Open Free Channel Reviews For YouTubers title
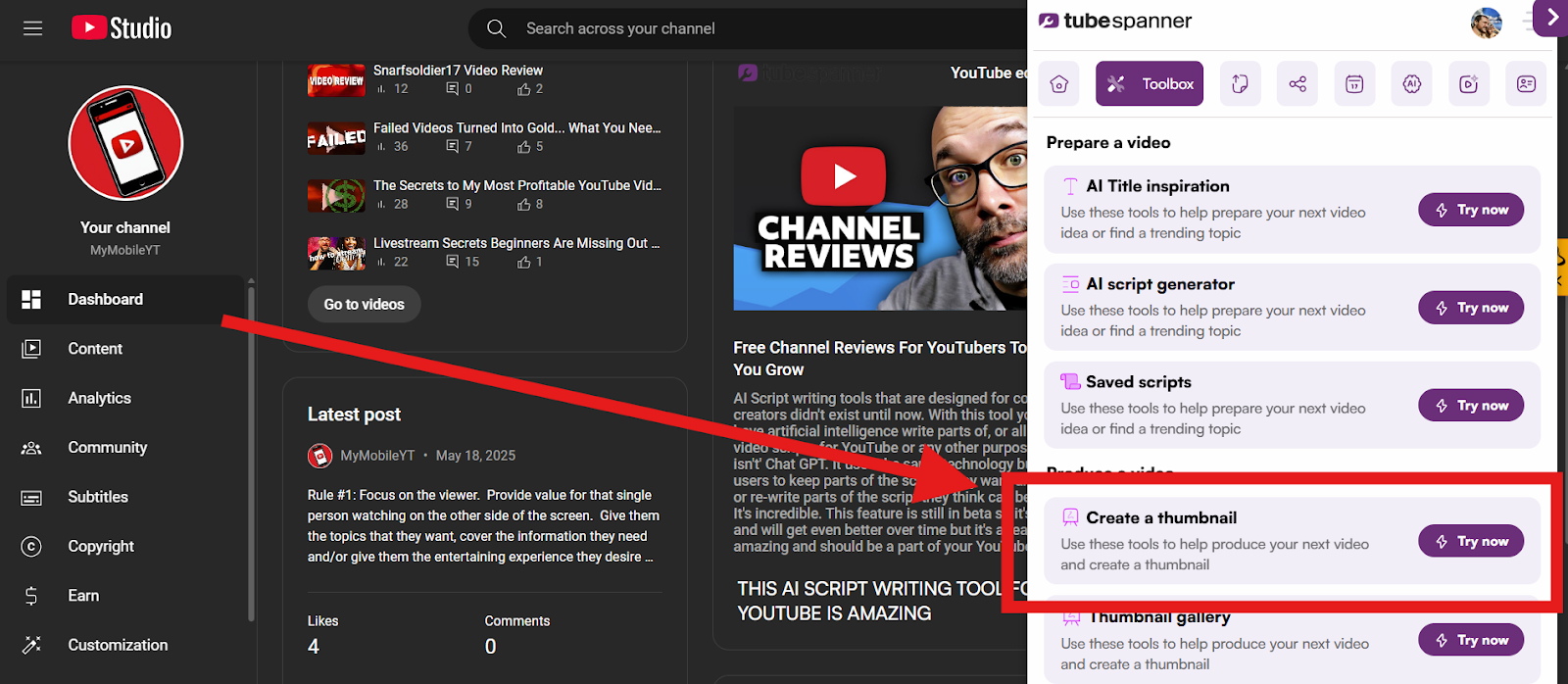 tap(880, 359)
